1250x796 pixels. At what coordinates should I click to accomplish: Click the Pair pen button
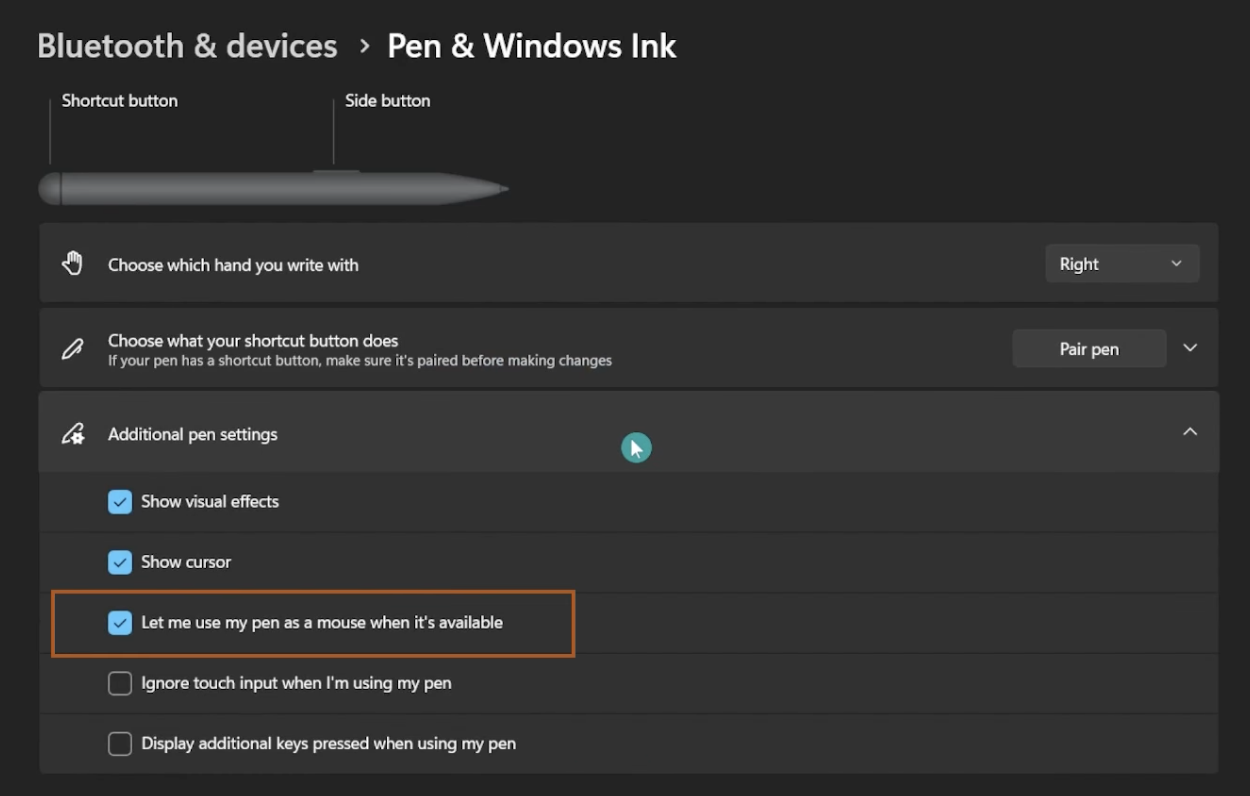(1089, 348)
